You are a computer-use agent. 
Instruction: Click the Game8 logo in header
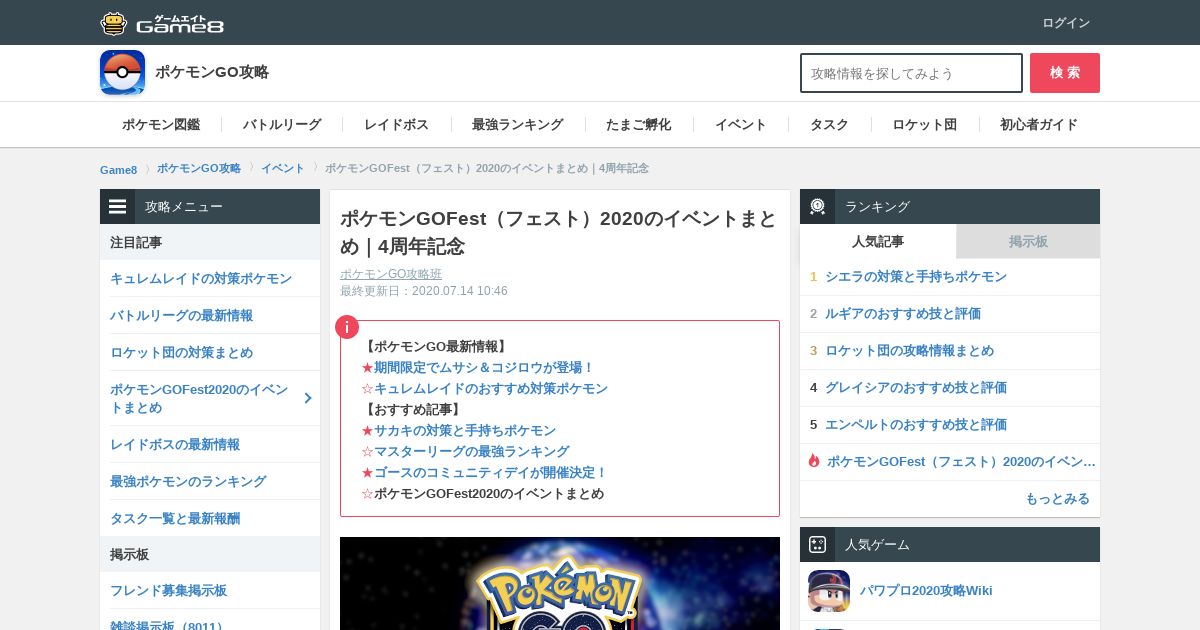point(162,23)
